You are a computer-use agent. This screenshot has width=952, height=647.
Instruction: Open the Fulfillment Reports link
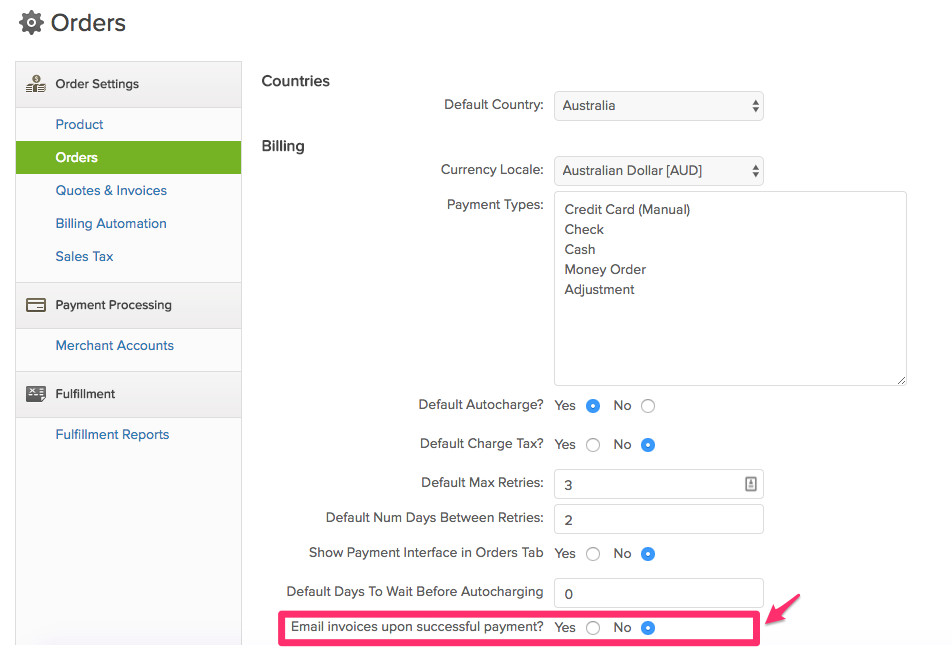click(112, 435)
